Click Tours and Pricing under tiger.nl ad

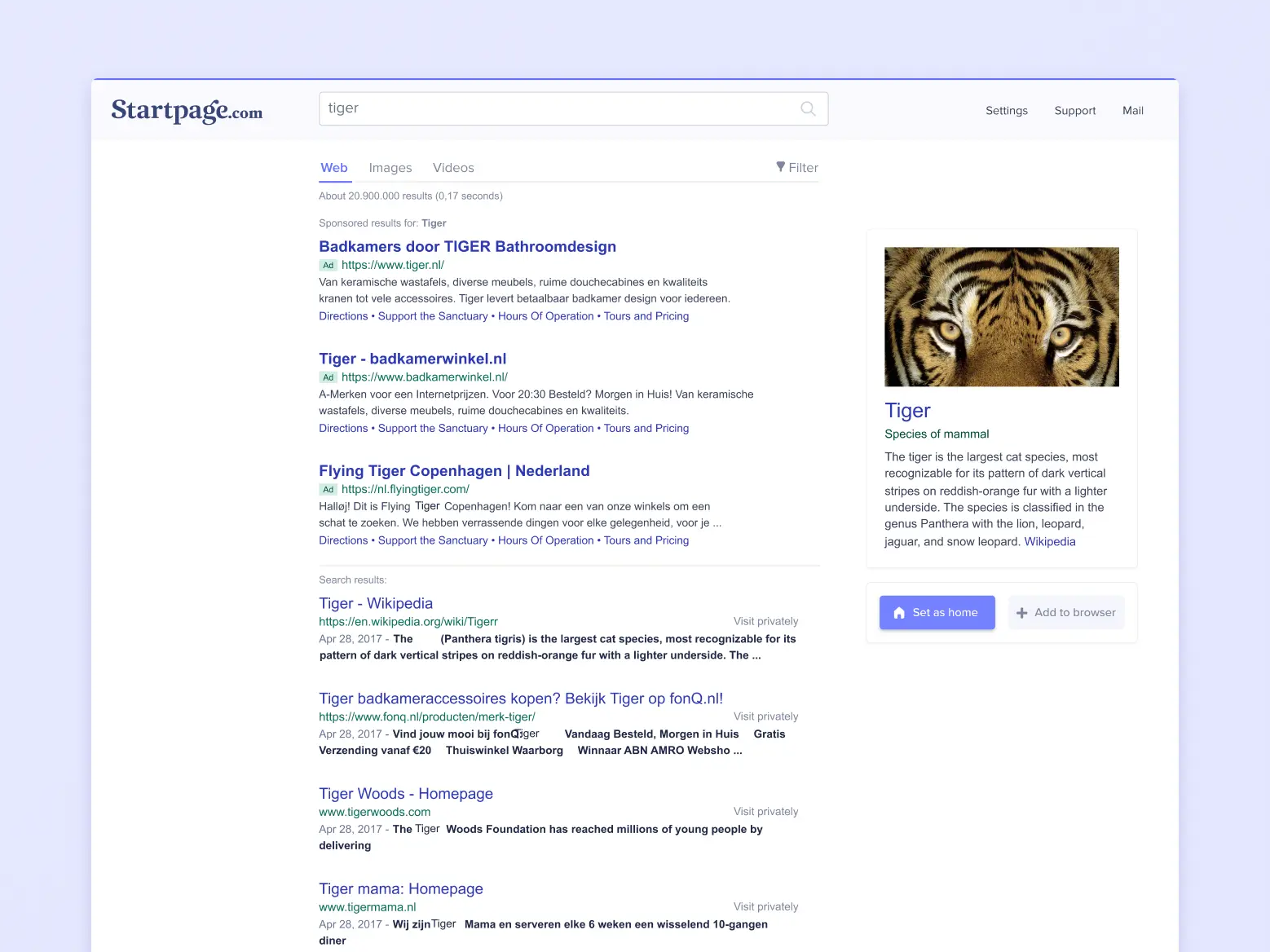pyautogui.click(x=646, y=316)
